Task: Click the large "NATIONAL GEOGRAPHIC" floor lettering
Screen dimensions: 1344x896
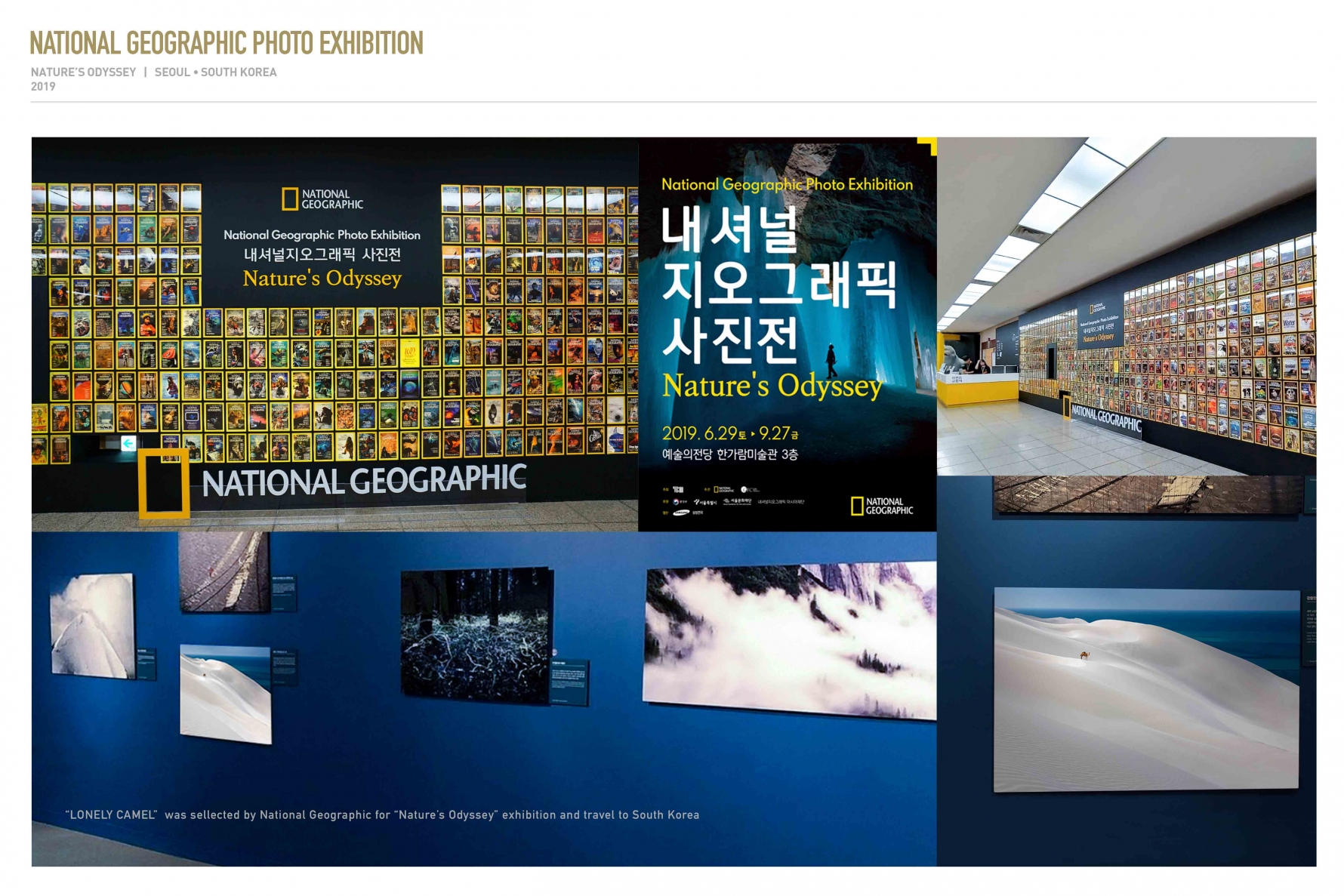Action: point(364,480)
